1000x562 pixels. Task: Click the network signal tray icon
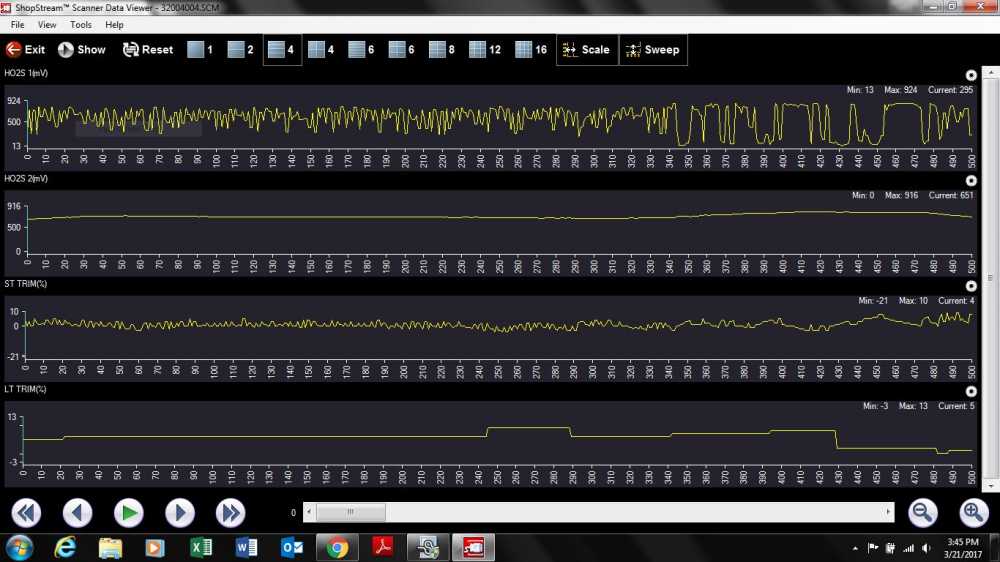[908, 548]
